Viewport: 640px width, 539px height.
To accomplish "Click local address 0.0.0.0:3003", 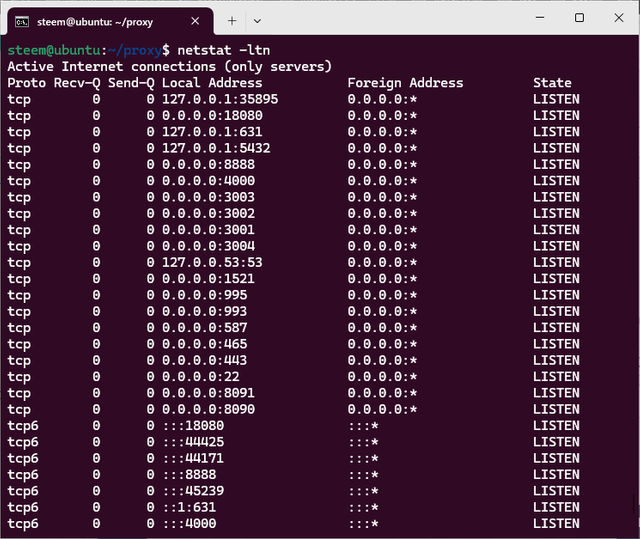I will click(209, 197).
